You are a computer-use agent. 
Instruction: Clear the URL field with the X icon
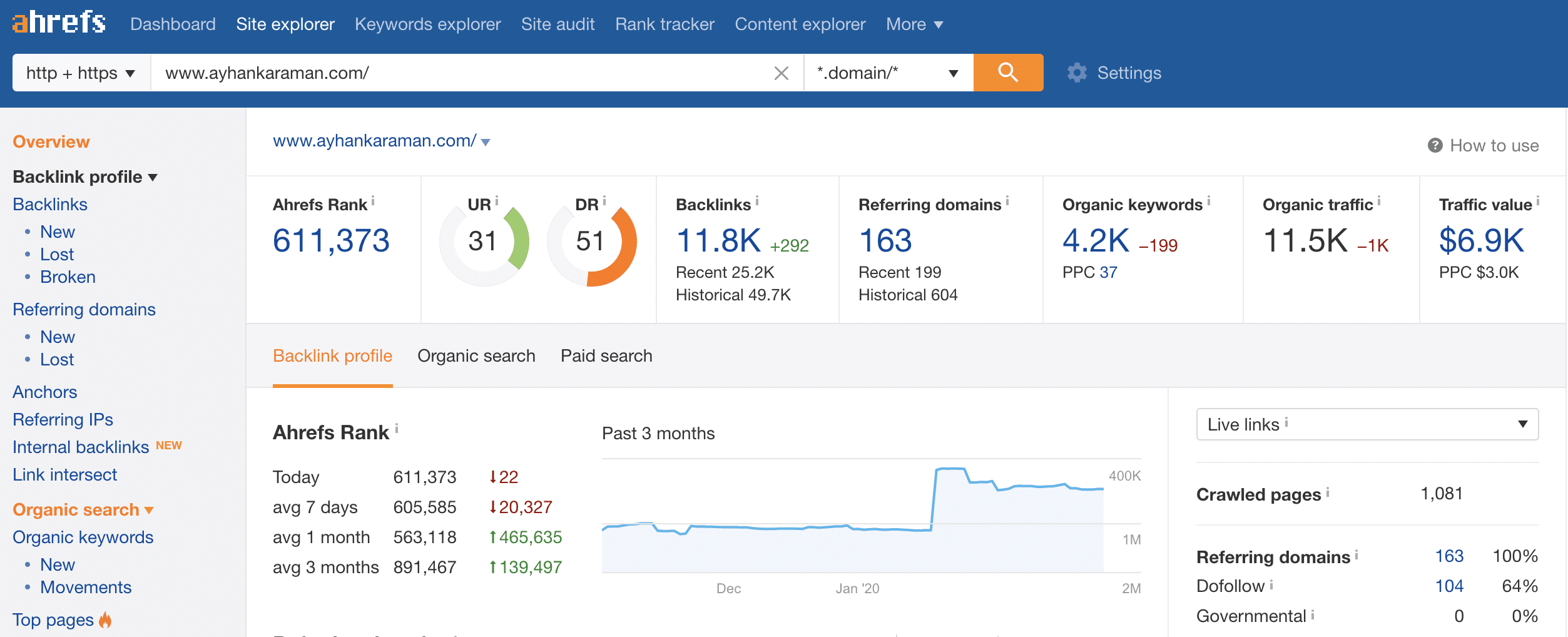781,73
